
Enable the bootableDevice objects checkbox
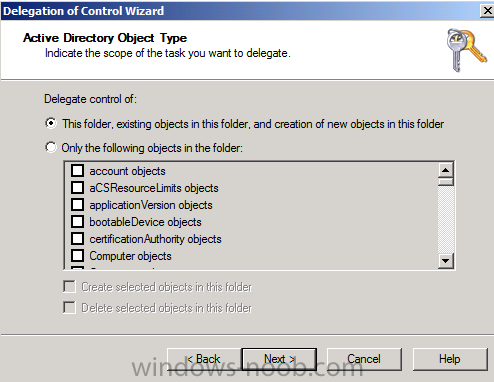point(77,222)
